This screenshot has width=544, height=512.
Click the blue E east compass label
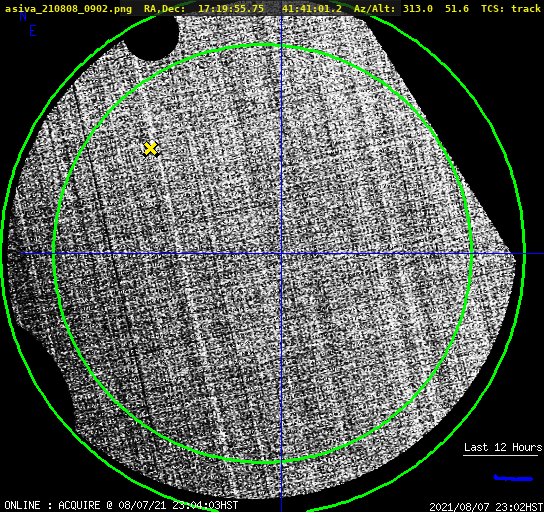point(33,31)
